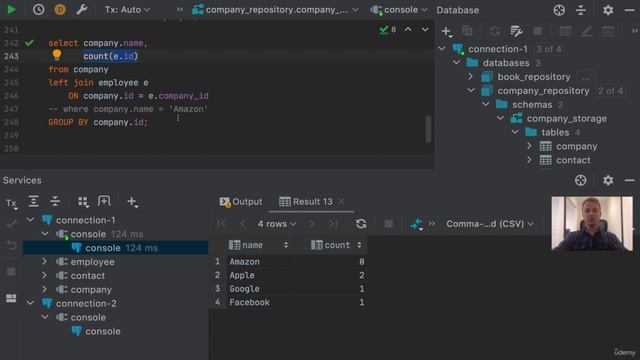This screenshot has height=360, width=640.
Task: Run the query with the green Execute button
Action: pos(11,9)
